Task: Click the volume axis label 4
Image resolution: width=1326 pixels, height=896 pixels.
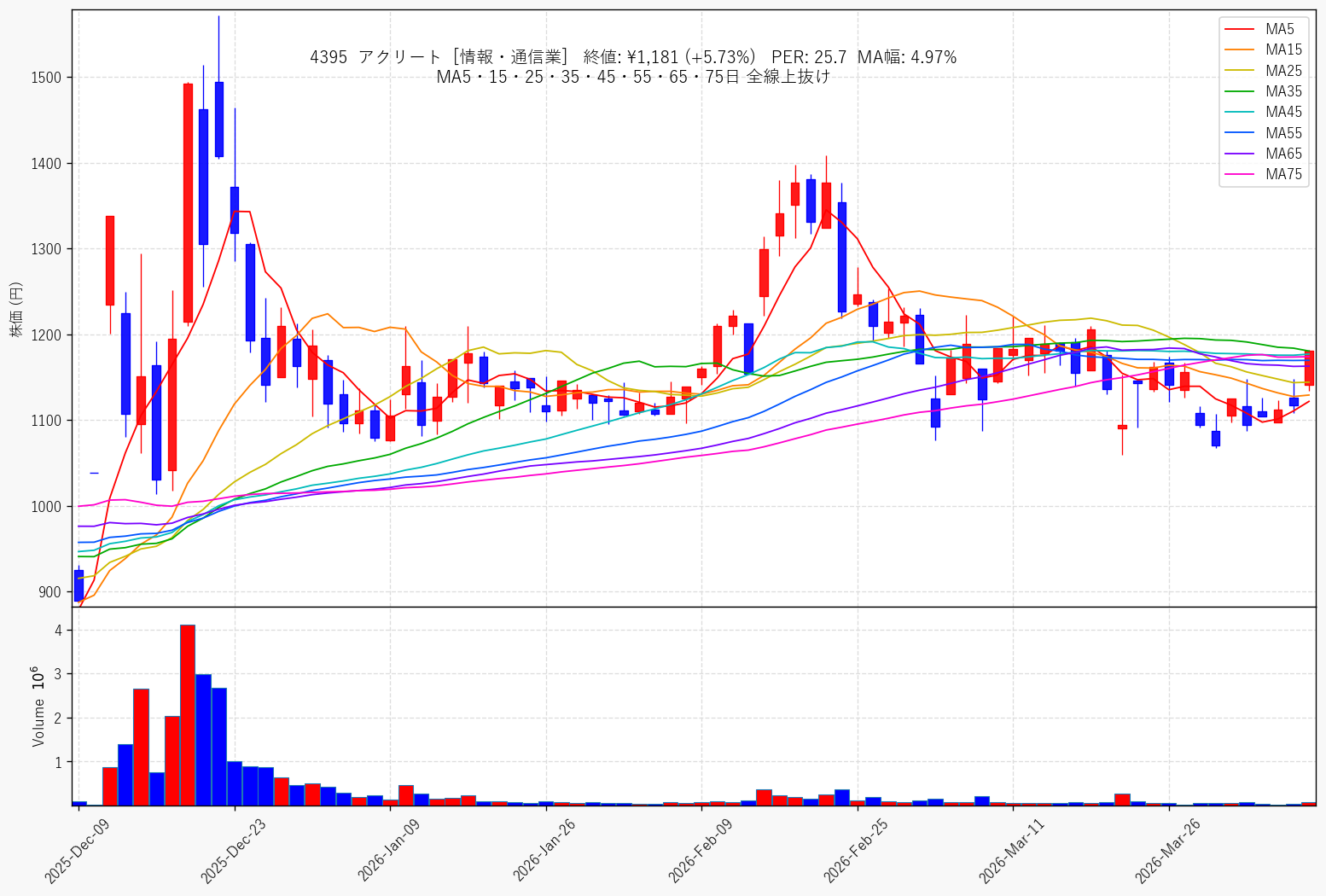Action: point(59,631)
